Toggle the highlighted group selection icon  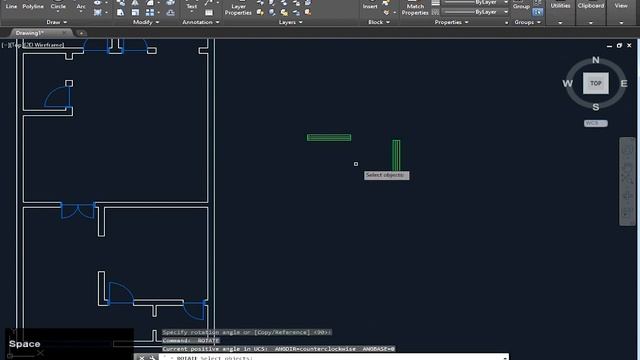pos(538,12)
